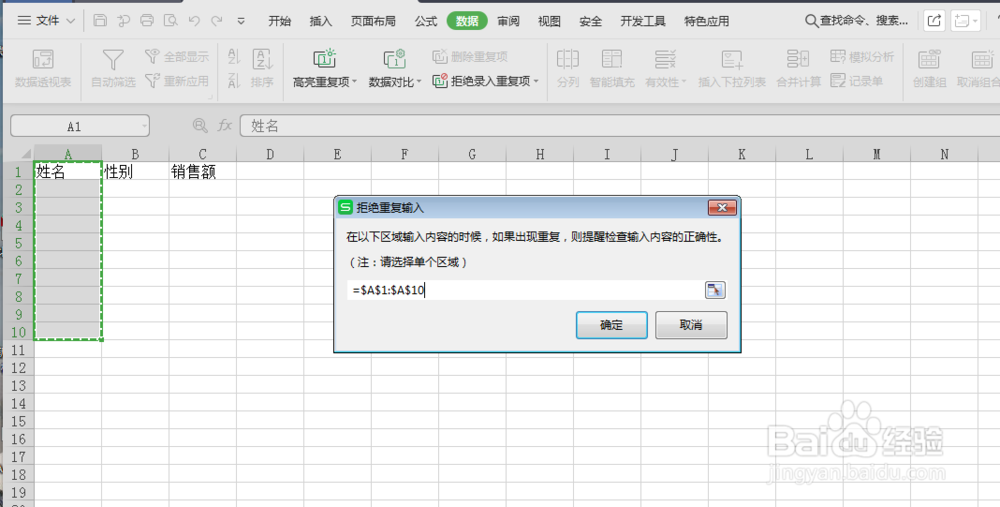
Task: Click the share icon at top right
Action: pyautogui.click(x=934, y=20)
